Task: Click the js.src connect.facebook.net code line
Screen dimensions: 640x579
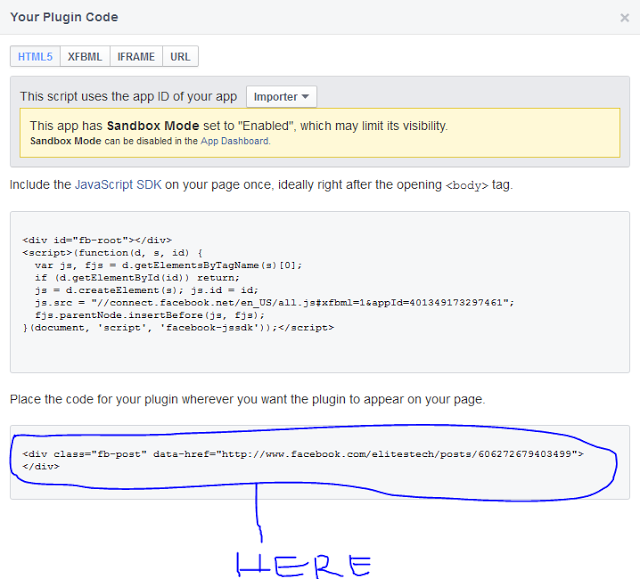Action: tap(274, 302)
